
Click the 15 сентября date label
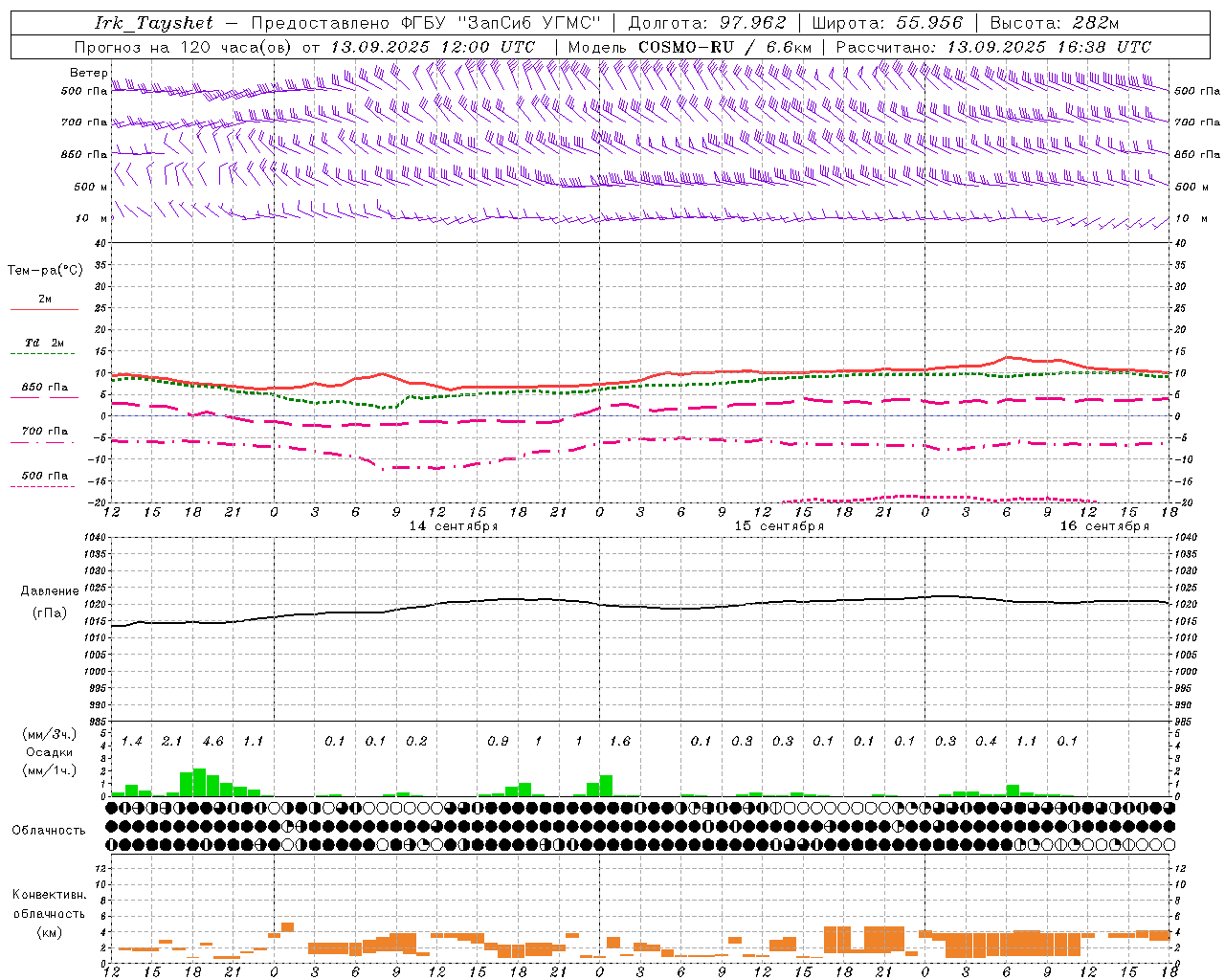pyautogui.click(x=779, y=526)
